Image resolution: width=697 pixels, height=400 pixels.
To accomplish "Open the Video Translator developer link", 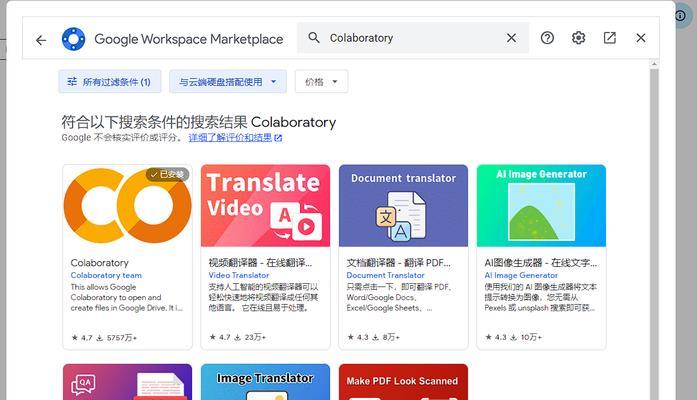I will [x=239, y=276].
